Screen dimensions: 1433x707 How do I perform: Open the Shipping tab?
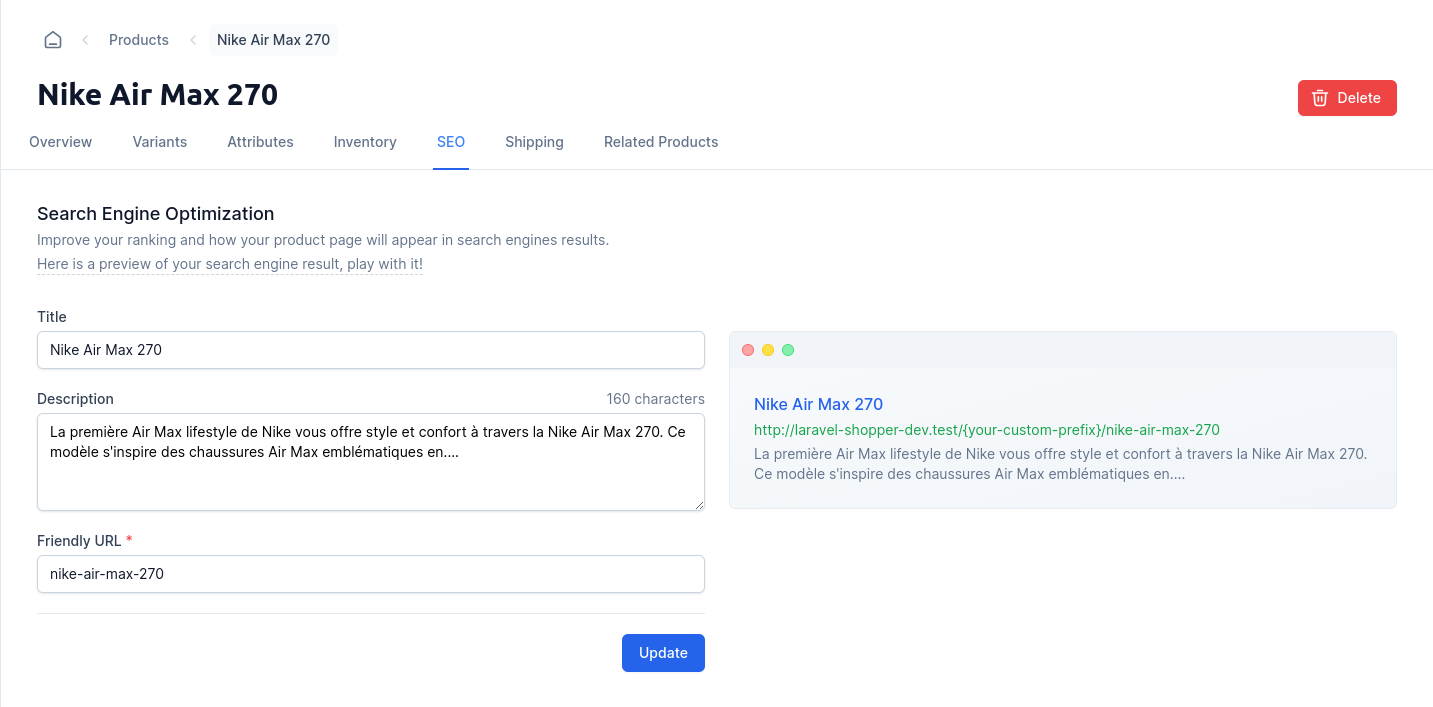[534, 142]
